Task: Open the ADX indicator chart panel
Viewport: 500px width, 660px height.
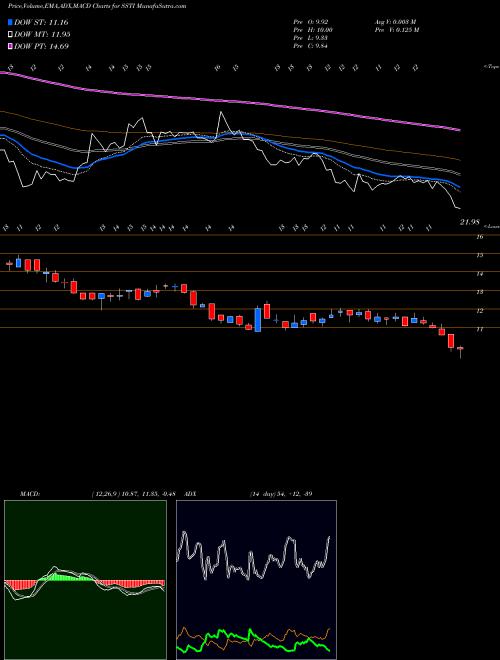Action: pos(256,580)
